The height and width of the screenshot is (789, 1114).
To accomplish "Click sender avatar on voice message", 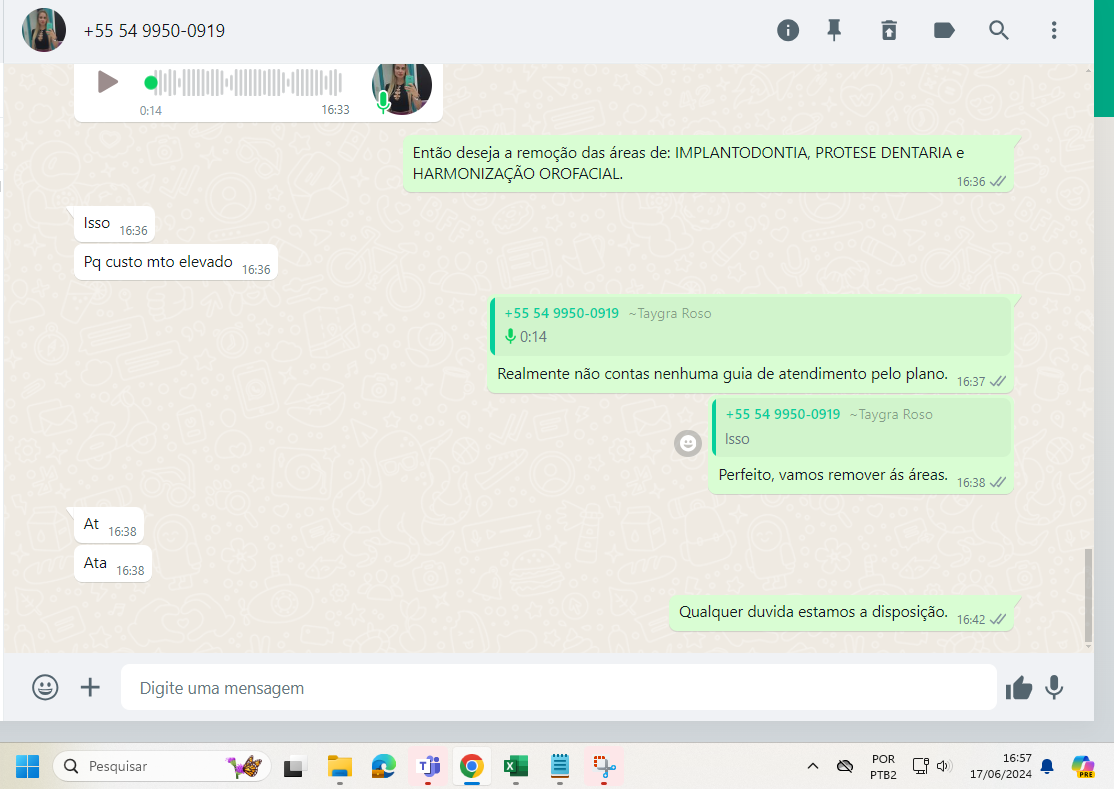I will click(x=401, y=87).
